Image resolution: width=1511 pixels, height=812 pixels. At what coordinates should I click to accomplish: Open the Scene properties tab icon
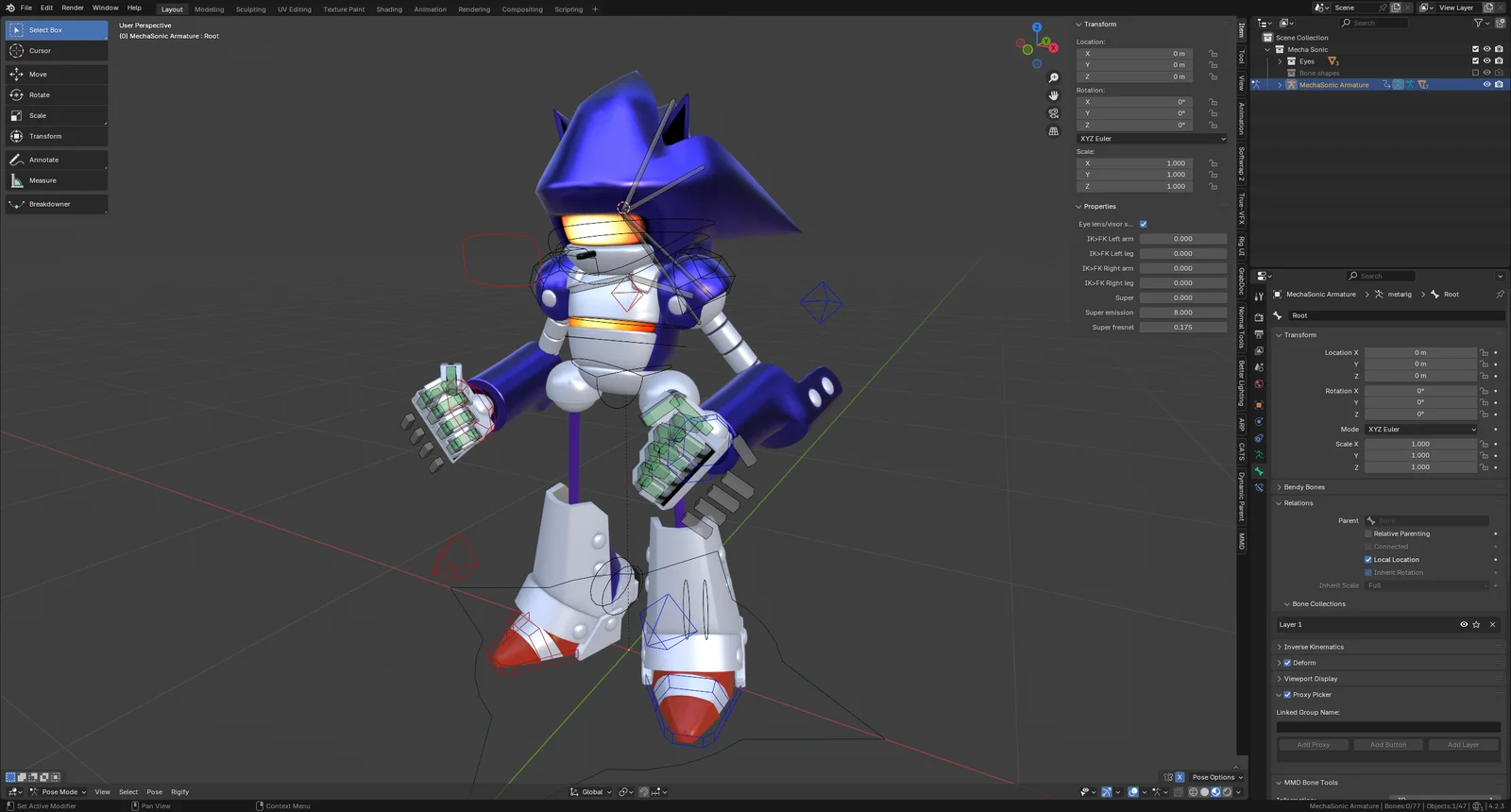click(x=1259, y=367)
